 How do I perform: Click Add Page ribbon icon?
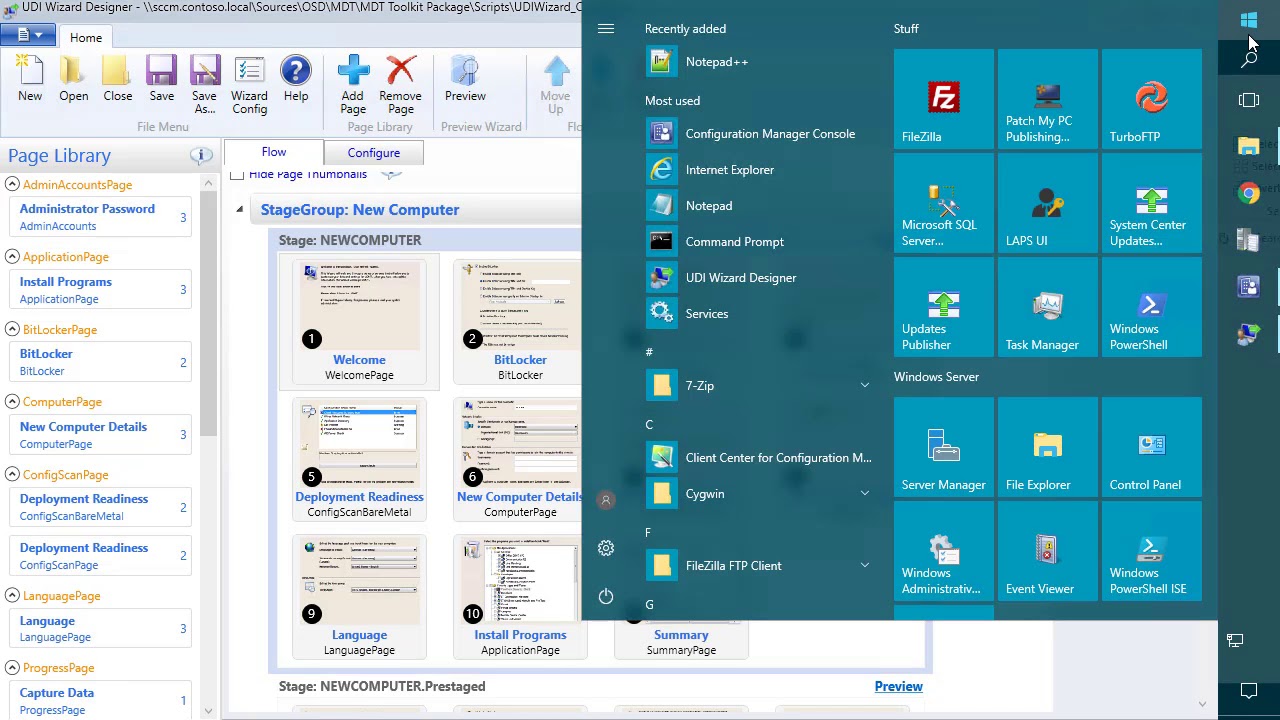coord(352,85)
